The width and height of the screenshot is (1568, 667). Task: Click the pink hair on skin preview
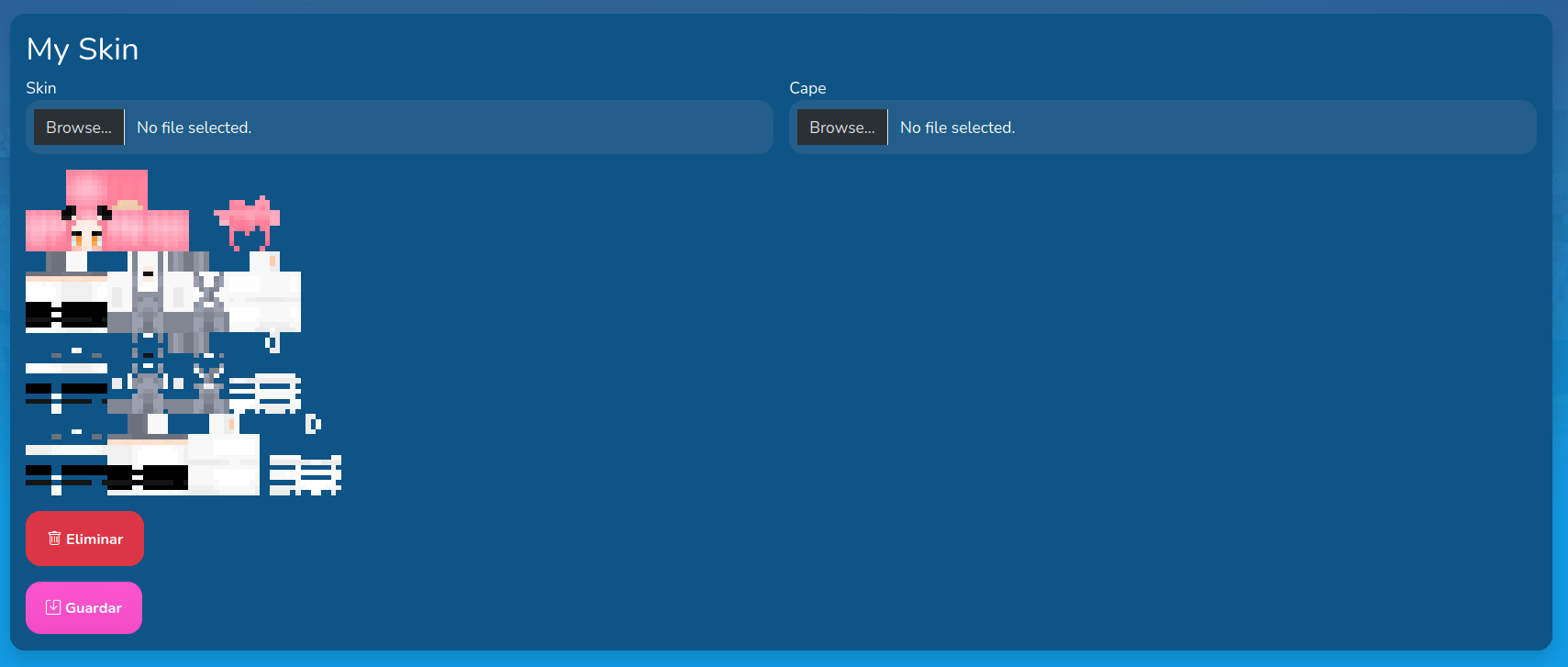tap(106, 189)
